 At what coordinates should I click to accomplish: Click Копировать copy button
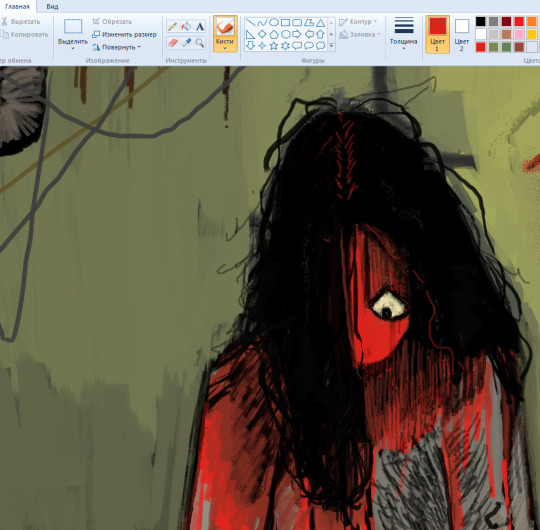click(x=24, y=34)
